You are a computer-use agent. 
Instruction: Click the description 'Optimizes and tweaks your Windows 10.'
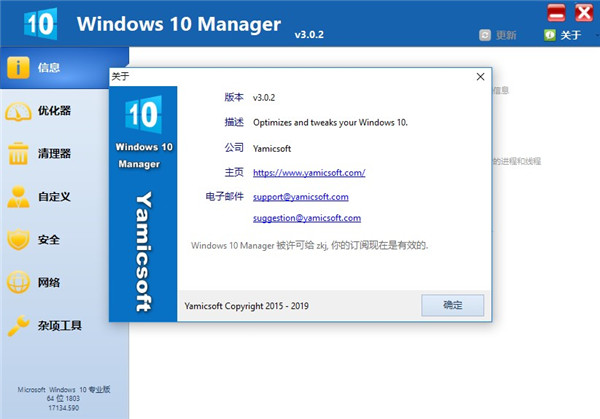330,122
